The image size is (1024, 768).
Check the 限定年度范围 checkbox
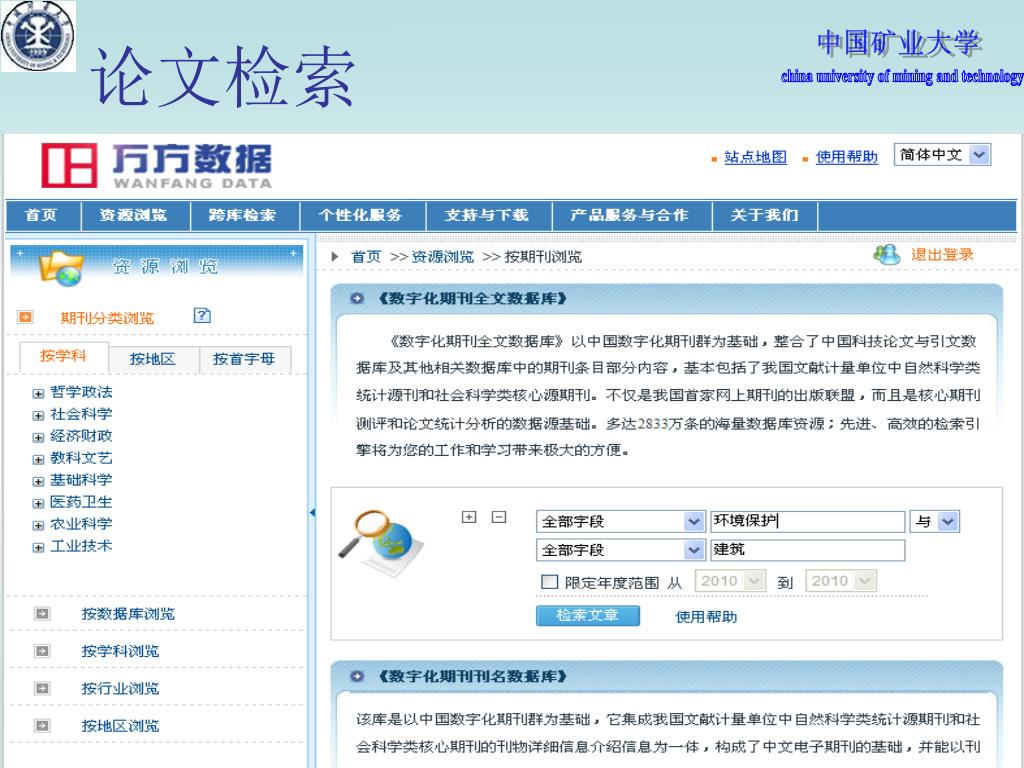550,581
